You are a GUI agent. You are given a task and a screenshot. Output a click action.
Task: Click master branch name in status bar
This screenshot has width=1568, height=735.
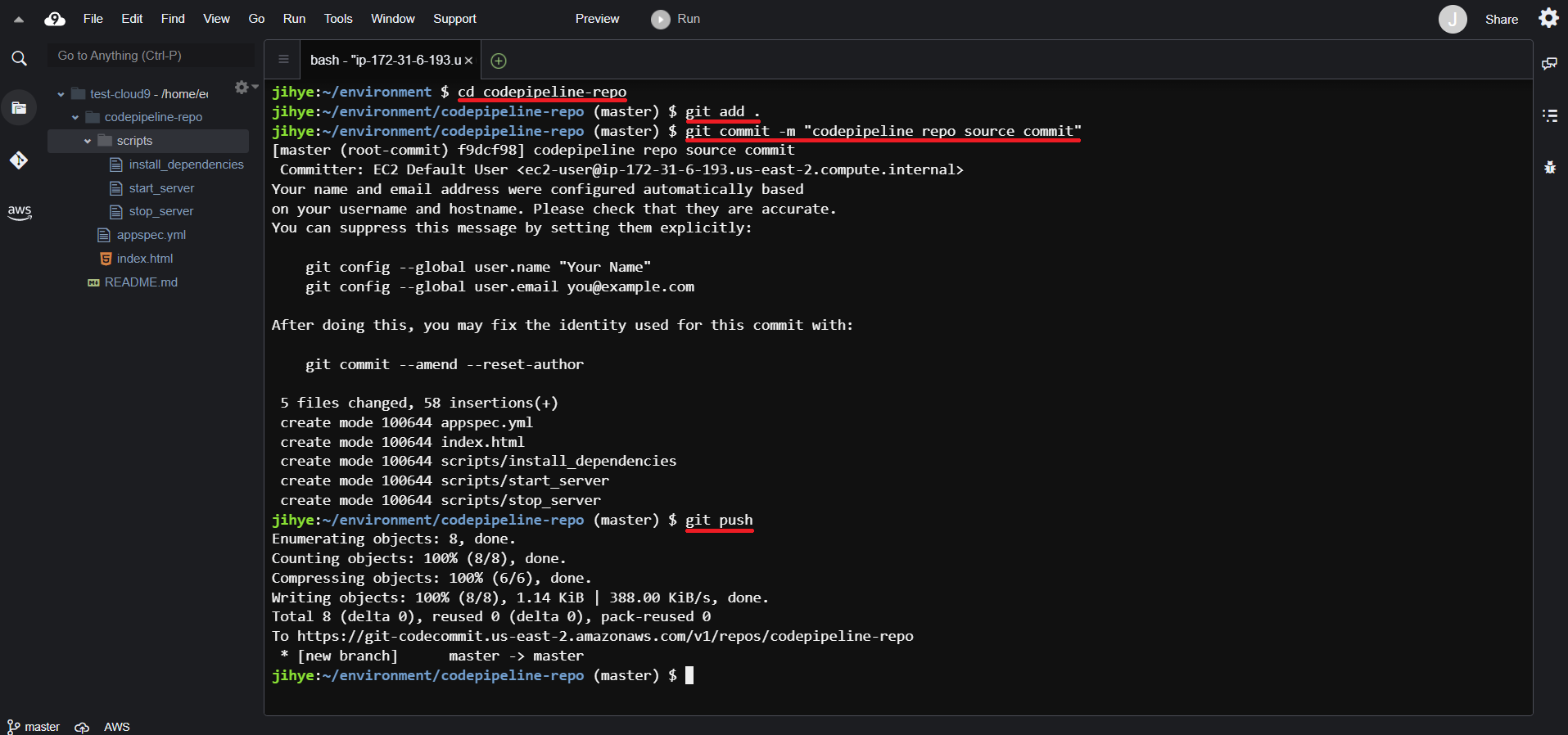(42, 727)
